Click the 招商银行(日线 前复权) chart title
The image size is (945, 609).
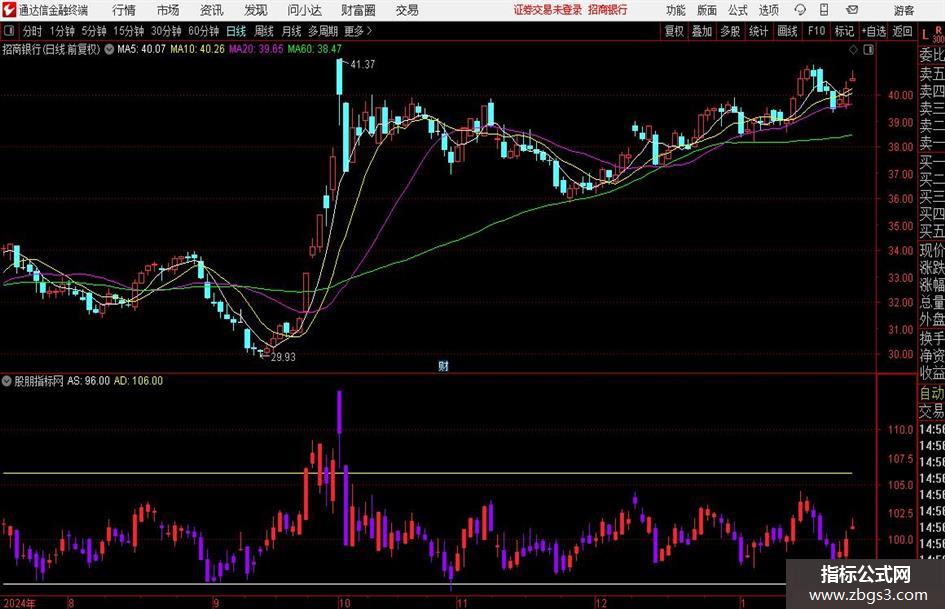coord(51,49)
